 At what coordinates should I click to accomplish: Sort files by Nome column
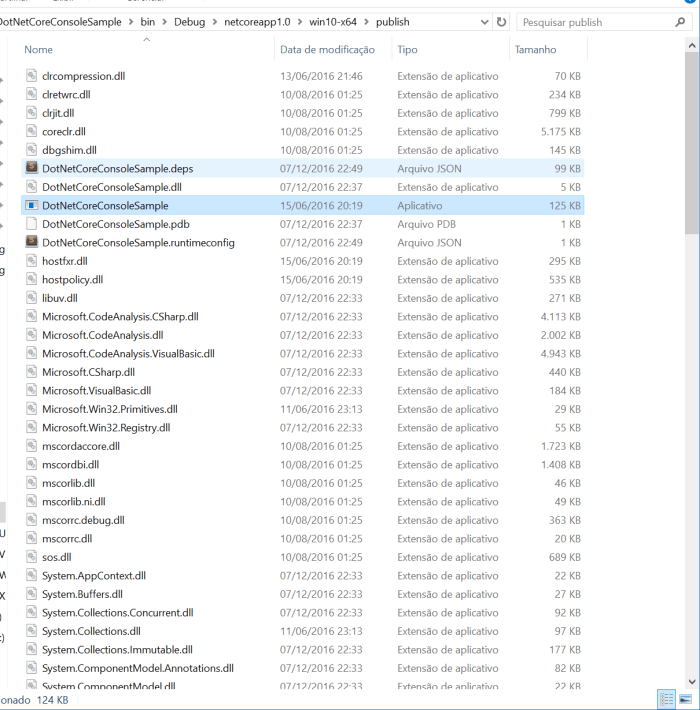pos(38,49)
